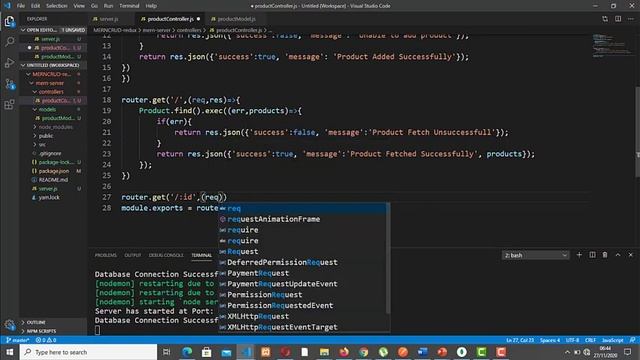Open the Manage gear settings icon
Viewport: 640px width, 360px height.
click(x=9, y=325)
